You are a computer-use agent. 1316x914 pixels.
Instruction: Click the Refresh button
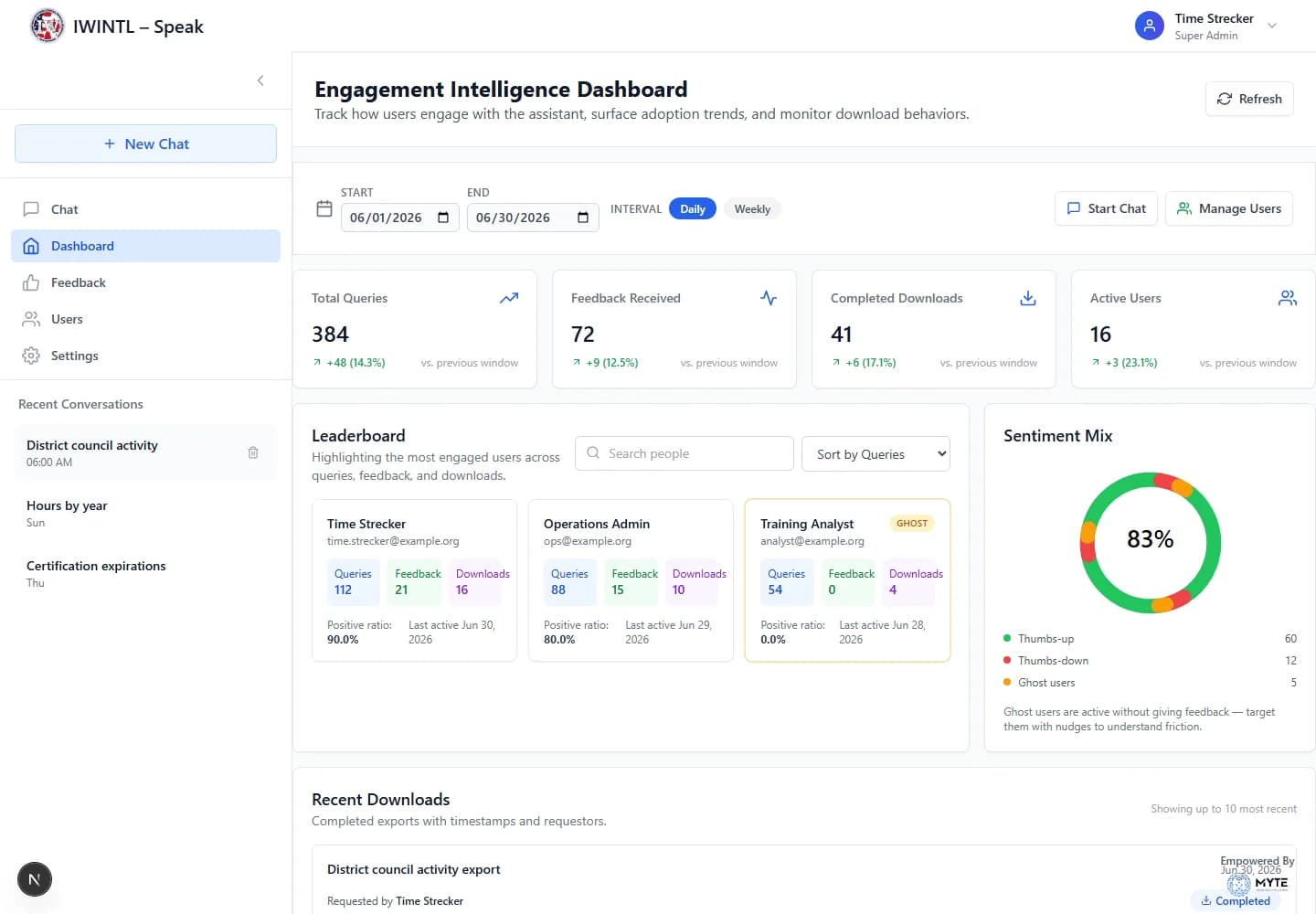click(1249, 99)
